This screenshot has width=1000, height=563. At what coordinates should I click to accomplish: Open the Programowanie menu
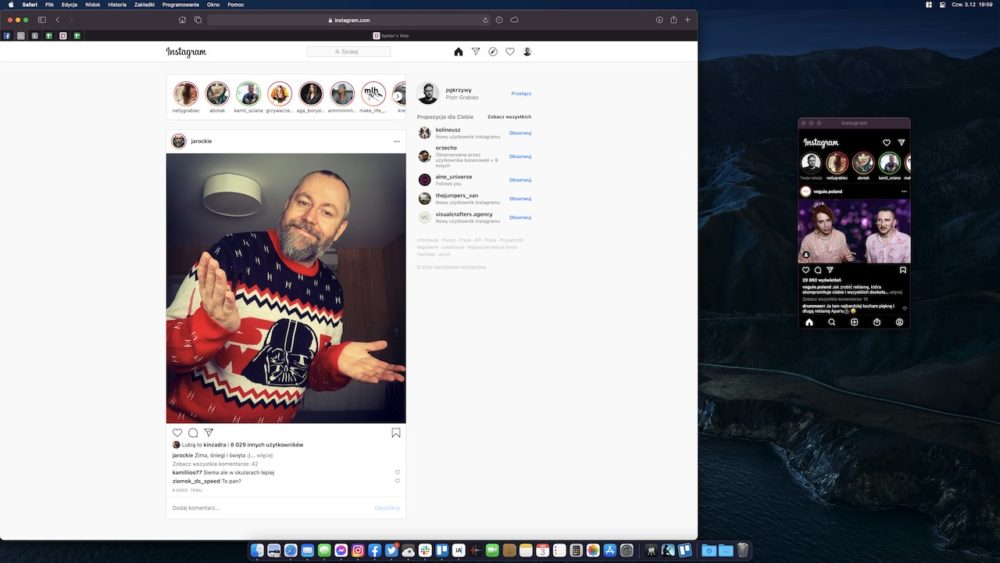pos(180,4)
